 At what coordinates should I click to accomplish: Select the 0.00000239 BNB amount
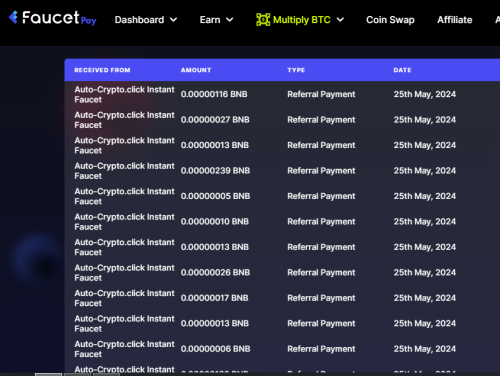coord(215,171)
